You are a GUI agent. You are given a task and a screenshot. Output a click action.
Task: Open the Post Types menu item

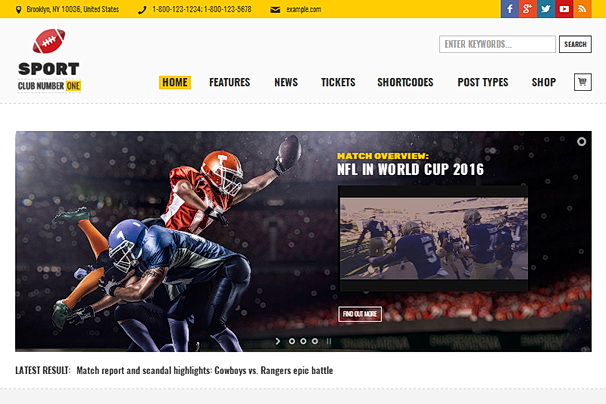pos(483,82)
